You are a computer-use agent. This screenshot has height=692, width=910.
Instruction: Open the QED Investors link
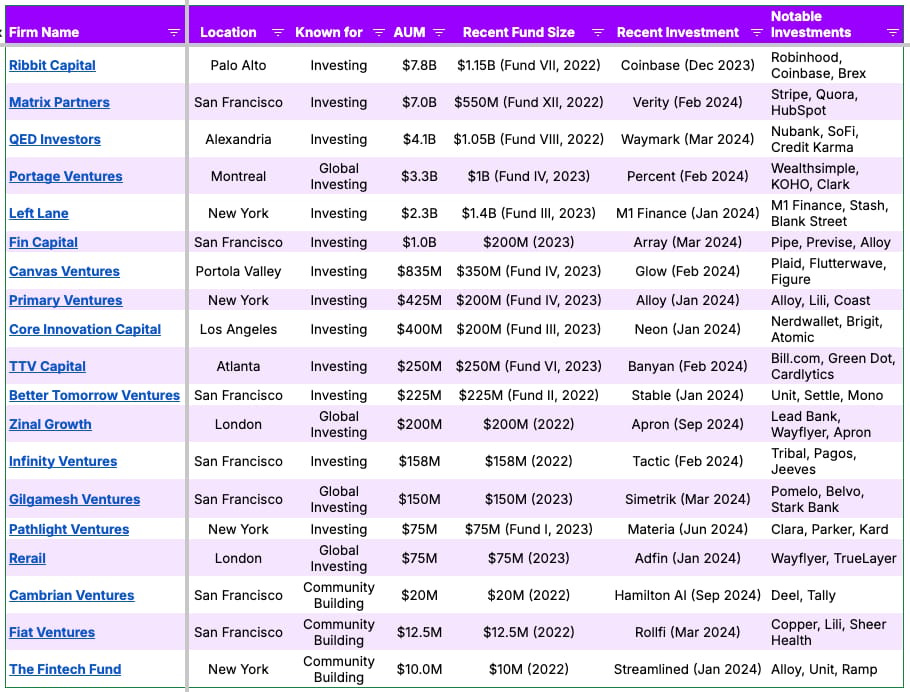55,139
